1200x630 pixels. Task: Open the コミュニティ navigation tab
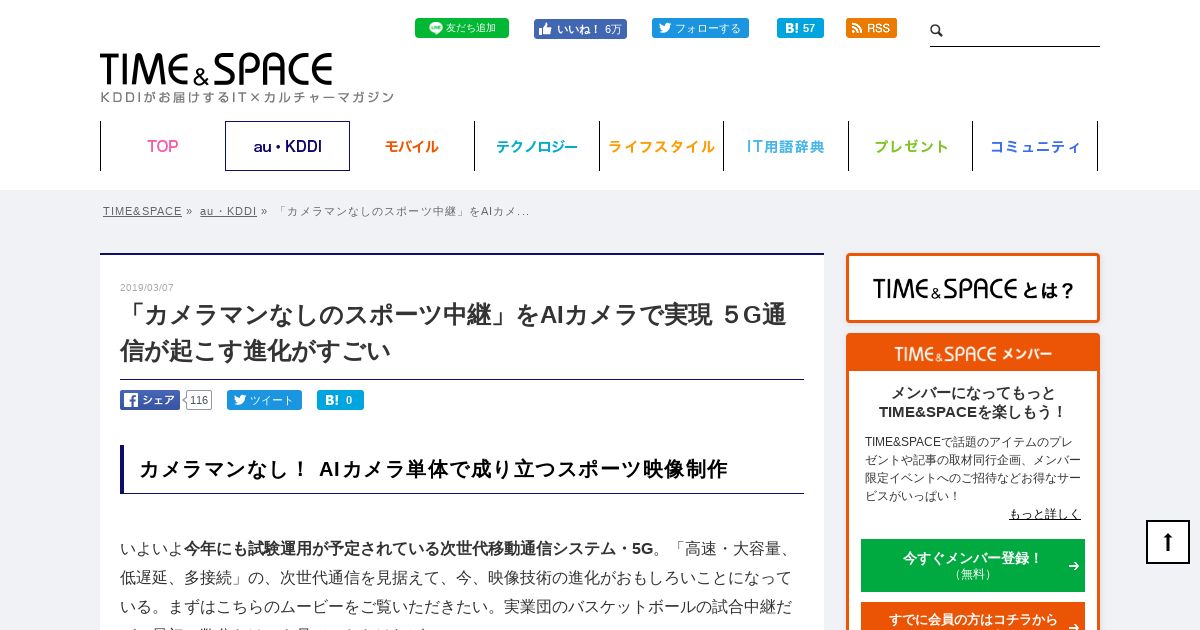(x=1035, y=146)
